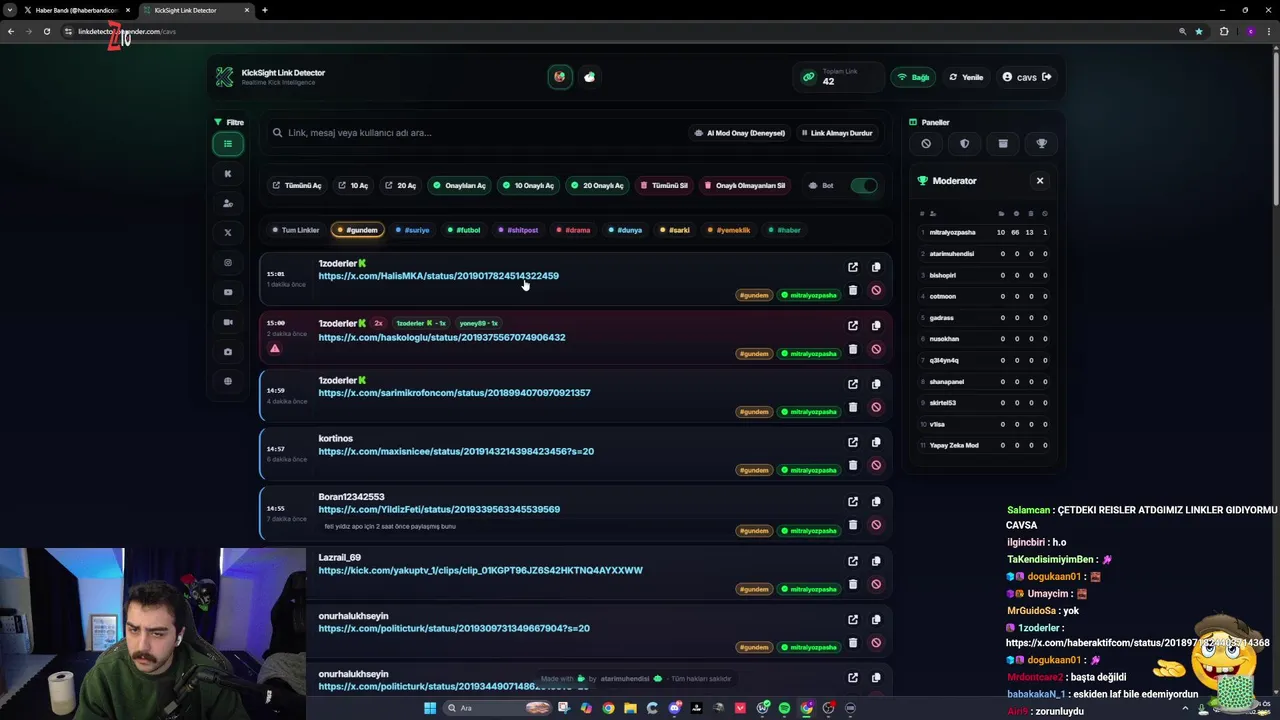Click the taskbar search box Ara
1280x720 pixels.
[x=498, y=708]
